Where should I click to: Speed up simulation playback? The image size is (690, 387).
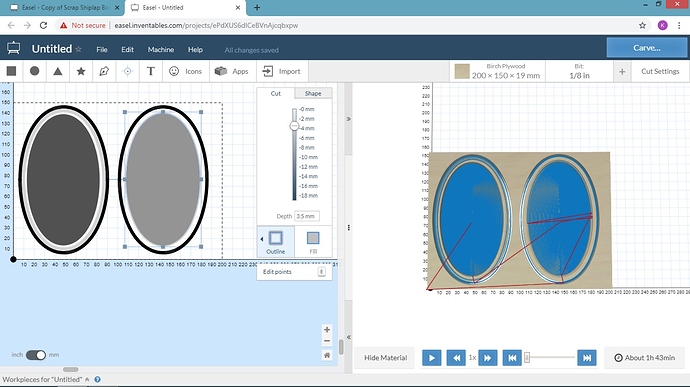488,358
